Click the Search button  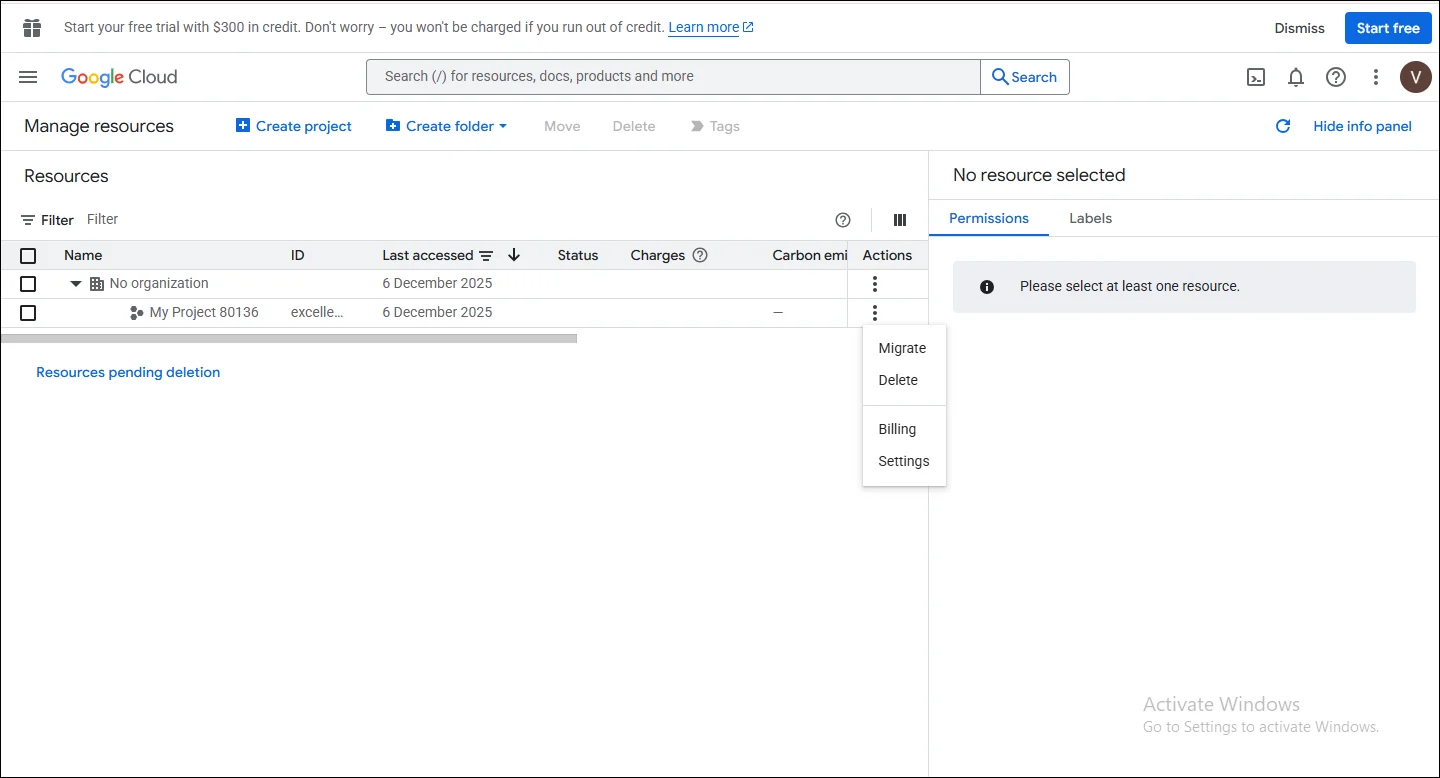1025,77
